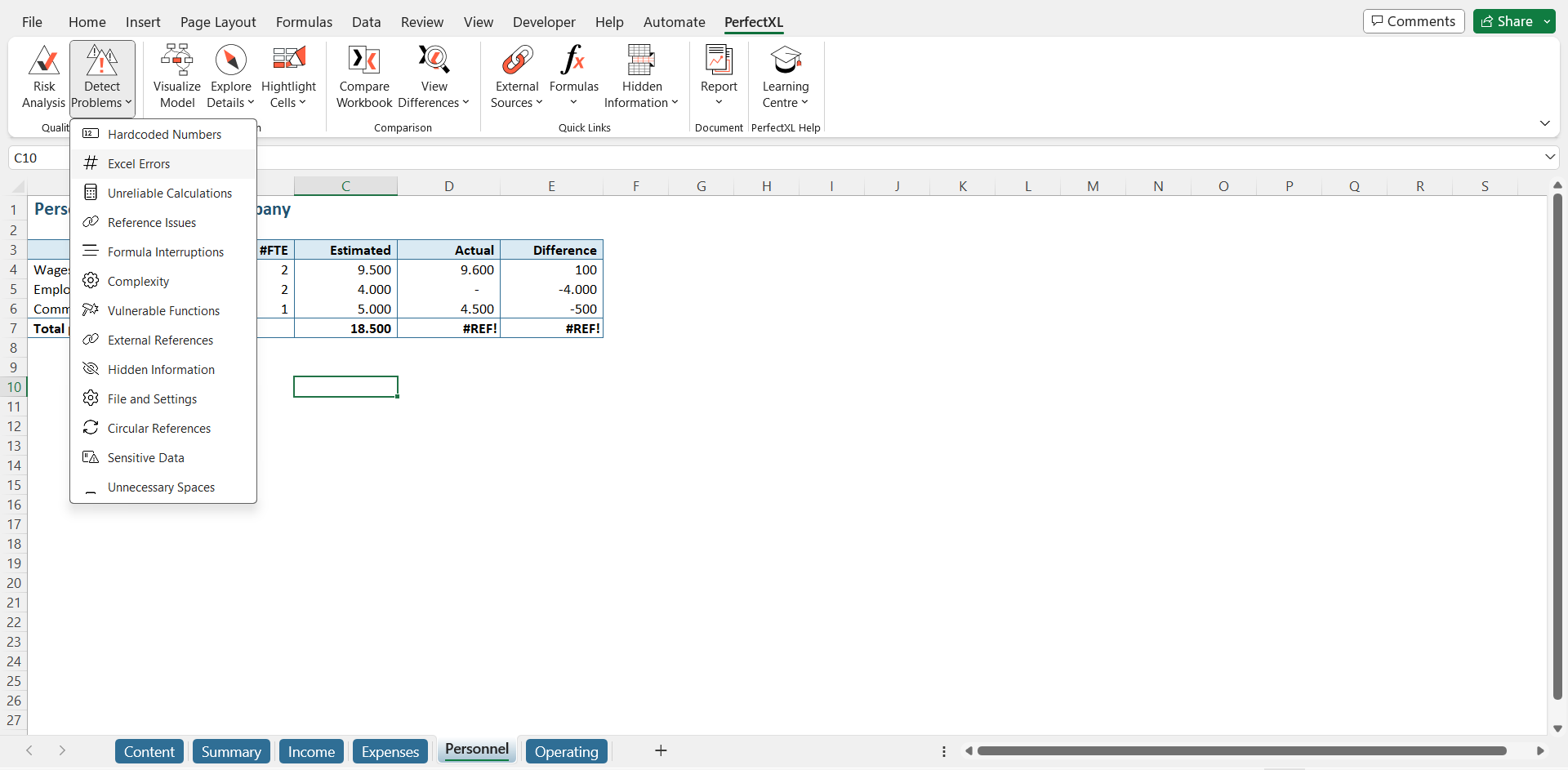1568x770 pixels.
Task: Expand the formula bar
Action: 1549,157
